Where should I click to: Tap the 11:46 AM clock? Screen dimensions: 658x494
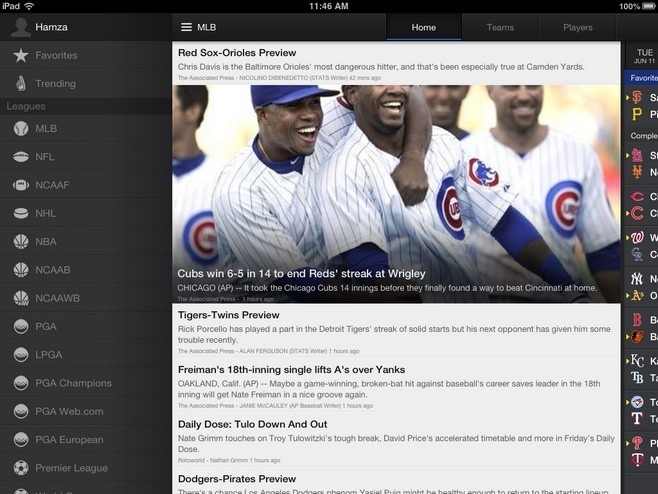click(329, 6)
